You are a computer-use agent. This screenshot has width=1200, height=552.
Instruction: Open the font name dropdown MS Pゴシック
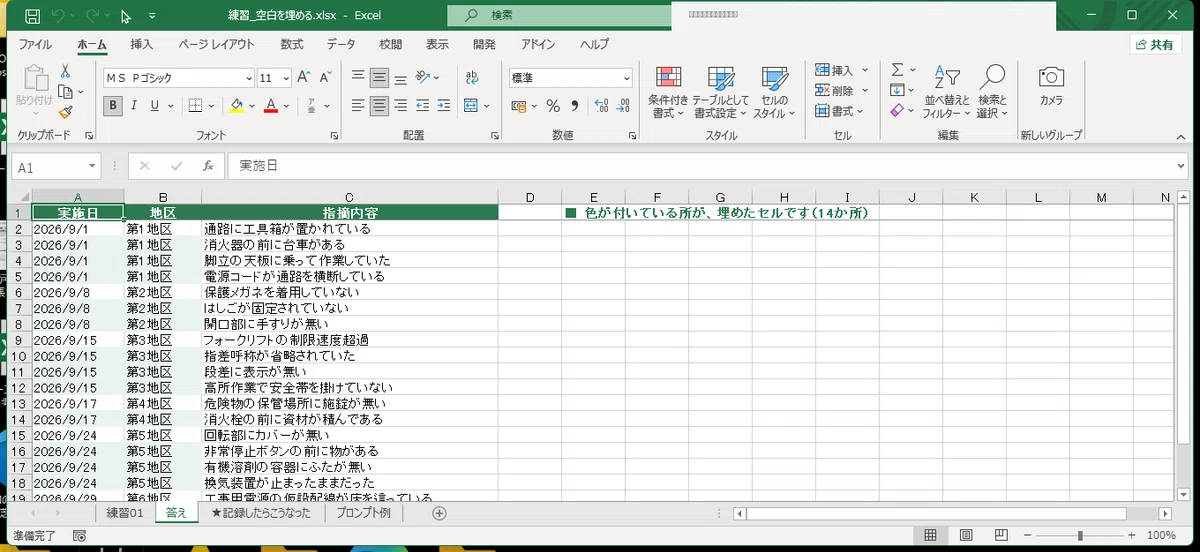click(x=249, y=78)
